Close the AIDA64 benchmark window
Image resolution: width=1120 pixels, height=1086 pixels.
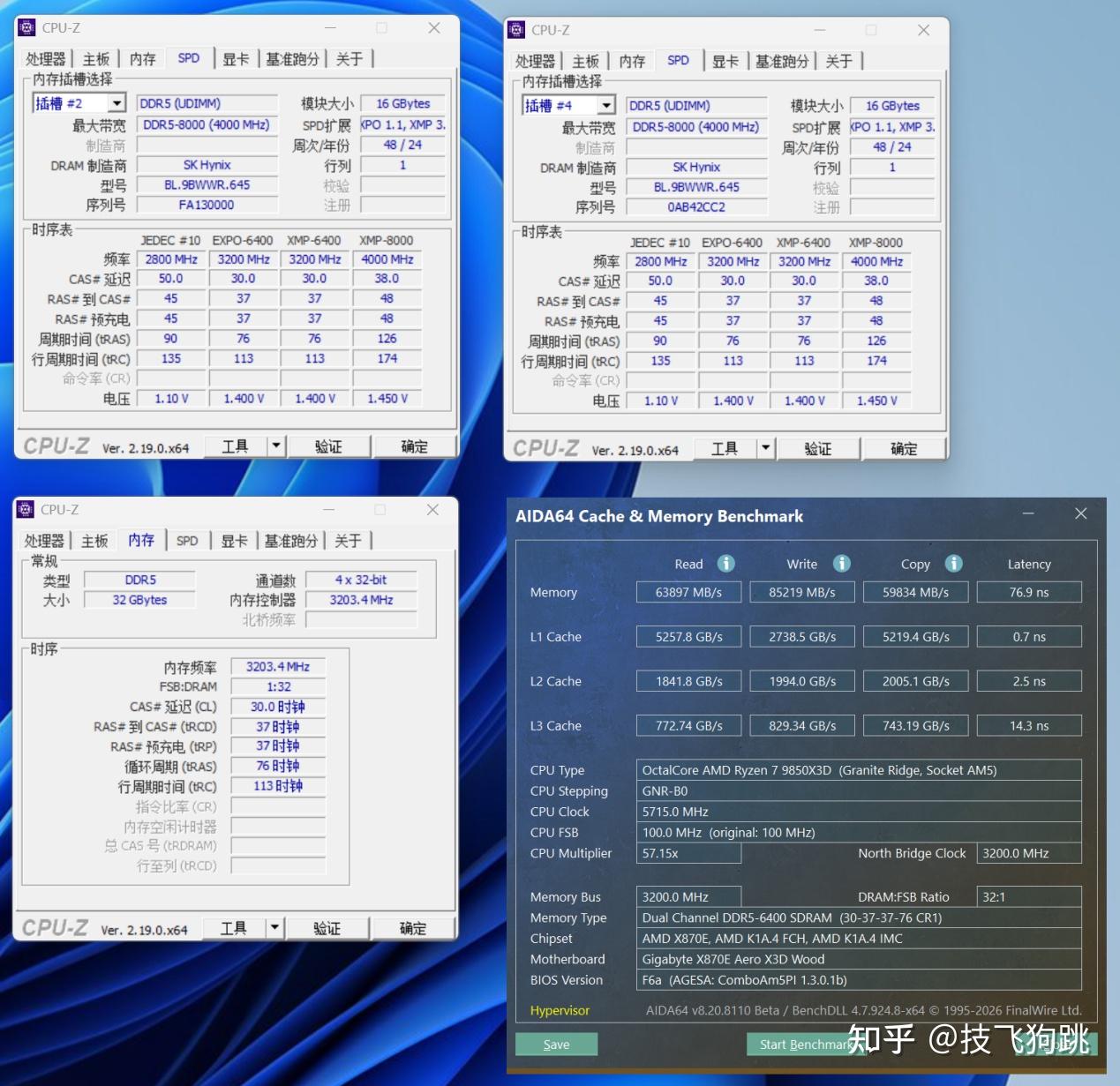pos(1080,513)
